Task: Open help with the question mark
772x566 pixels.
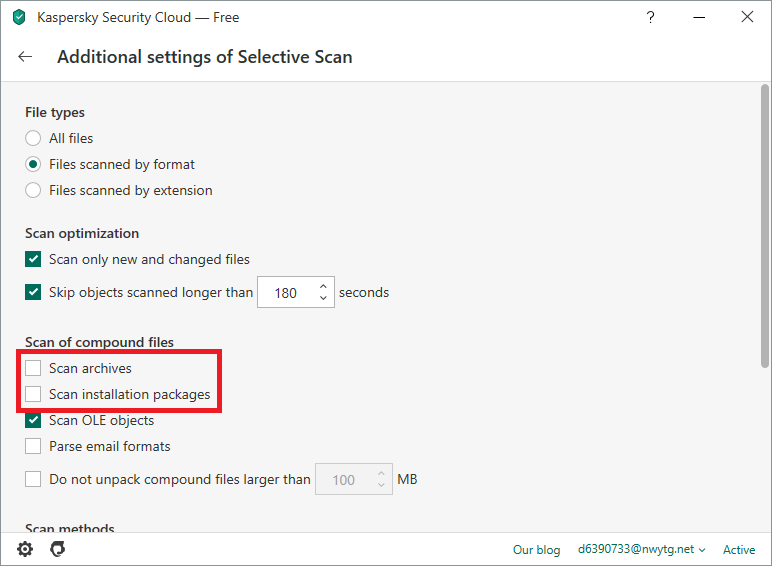Action: point(650,17)
